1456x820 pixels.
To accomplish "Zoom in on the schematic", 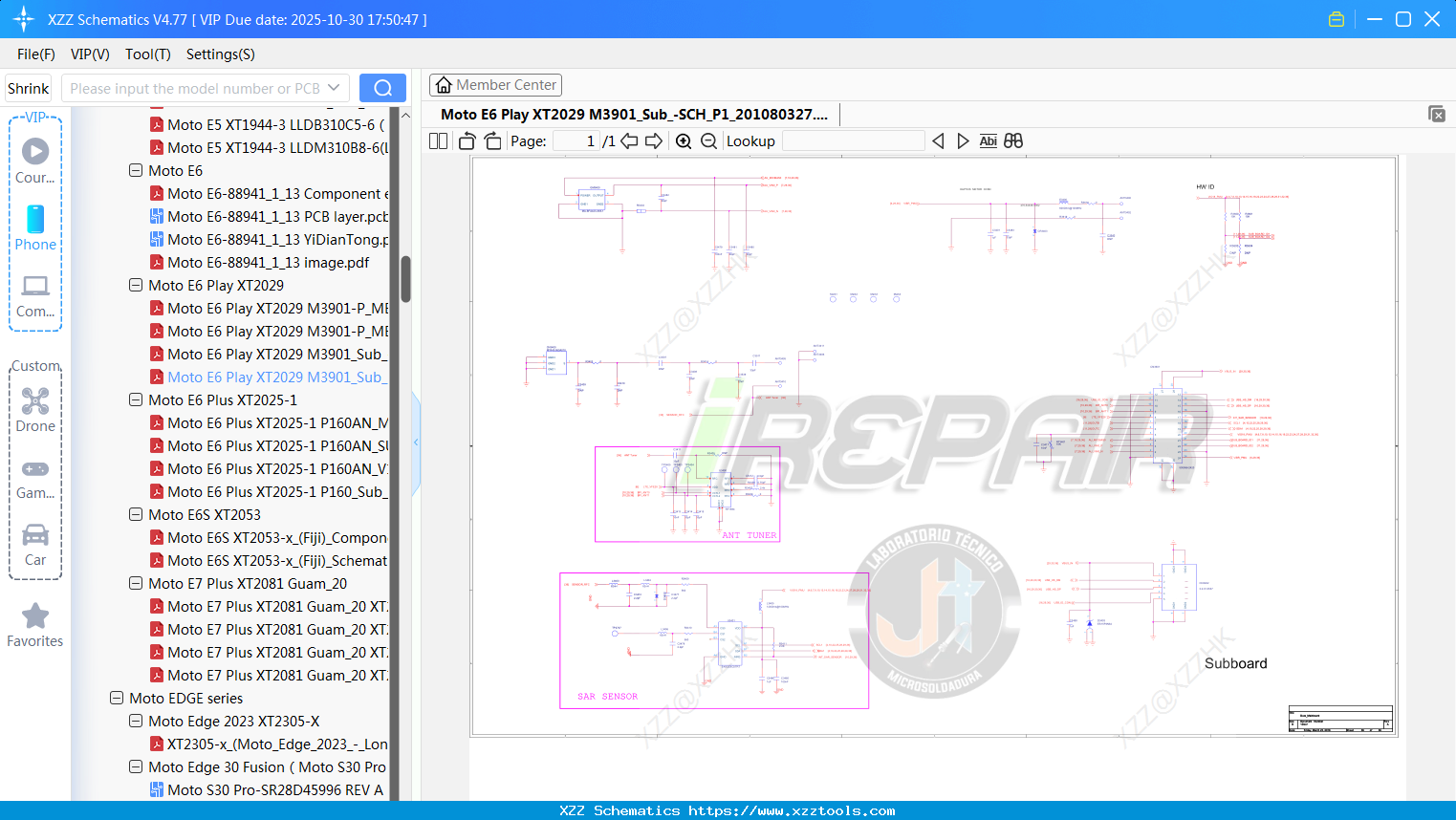I will coord(684,140).
